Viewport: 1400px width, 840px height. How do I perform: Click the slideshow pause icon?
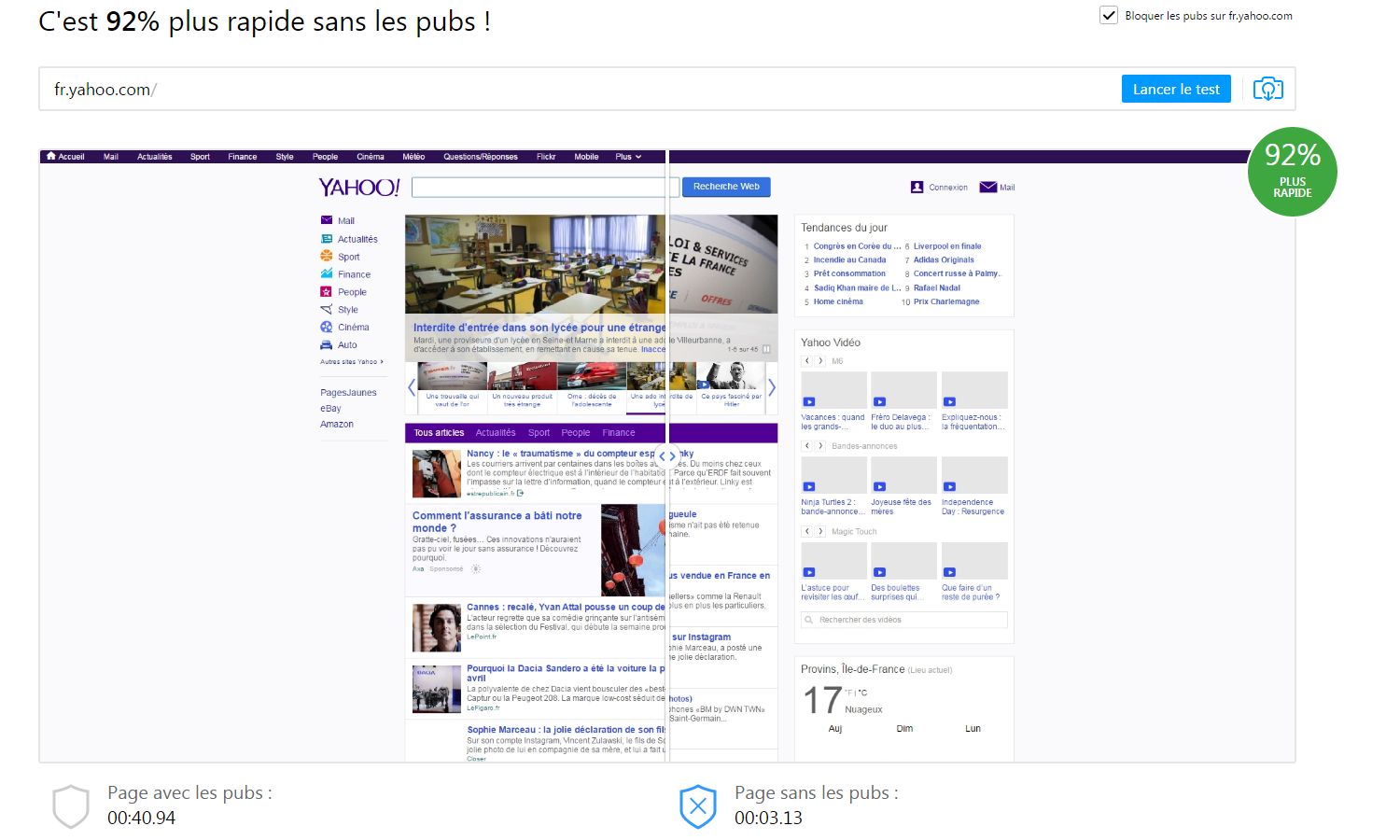click(767, 349)
